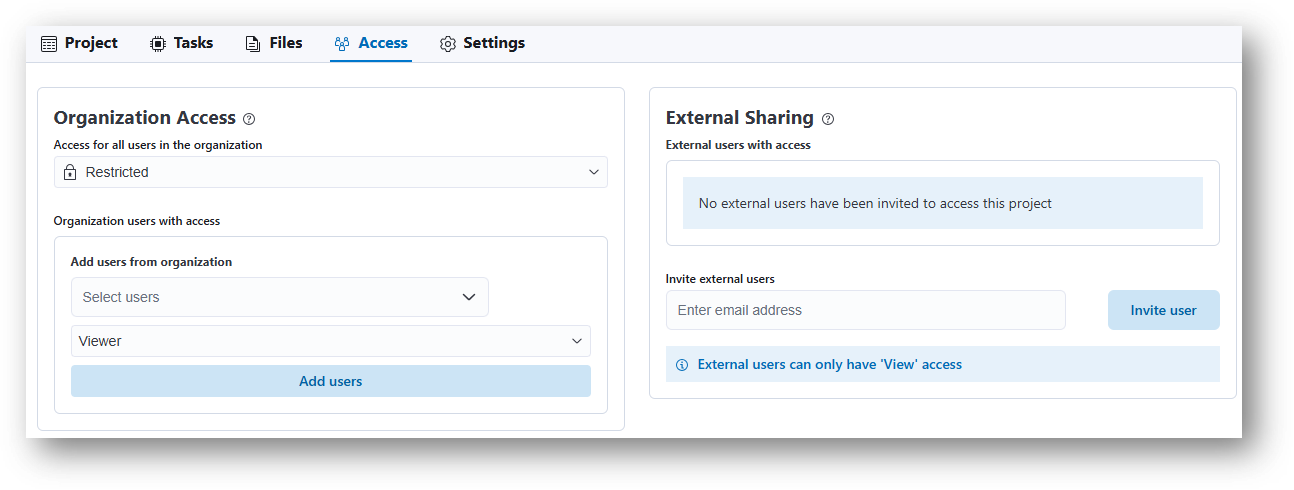The image size is (1294, 490).
Task: Click the Access people icon
Action: click(x=342, y=44)
